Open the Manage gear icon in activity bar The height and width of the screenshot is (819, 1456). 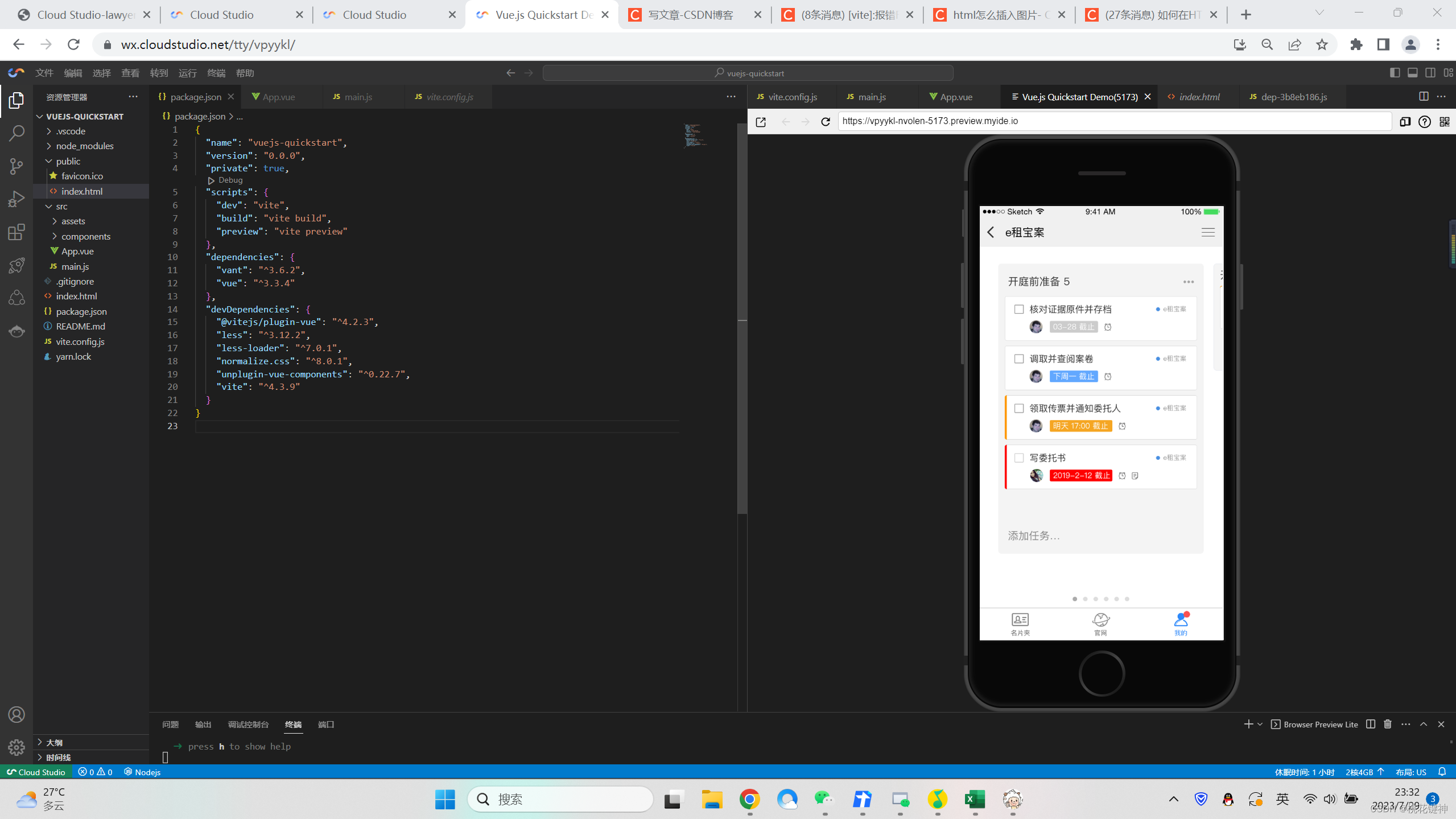[17, 747]
